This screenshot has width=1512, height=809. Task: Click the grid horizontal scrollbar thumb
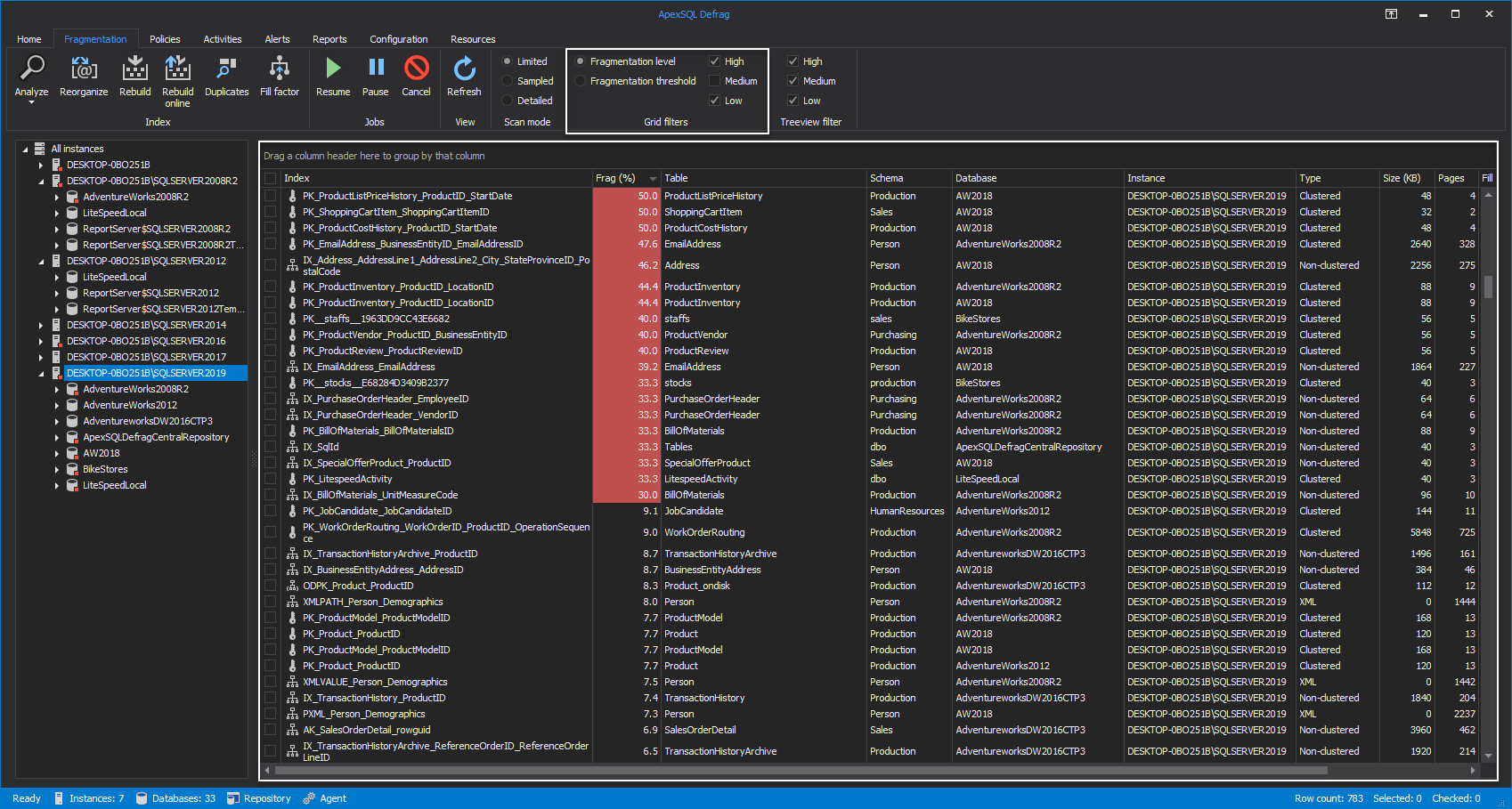801,771
